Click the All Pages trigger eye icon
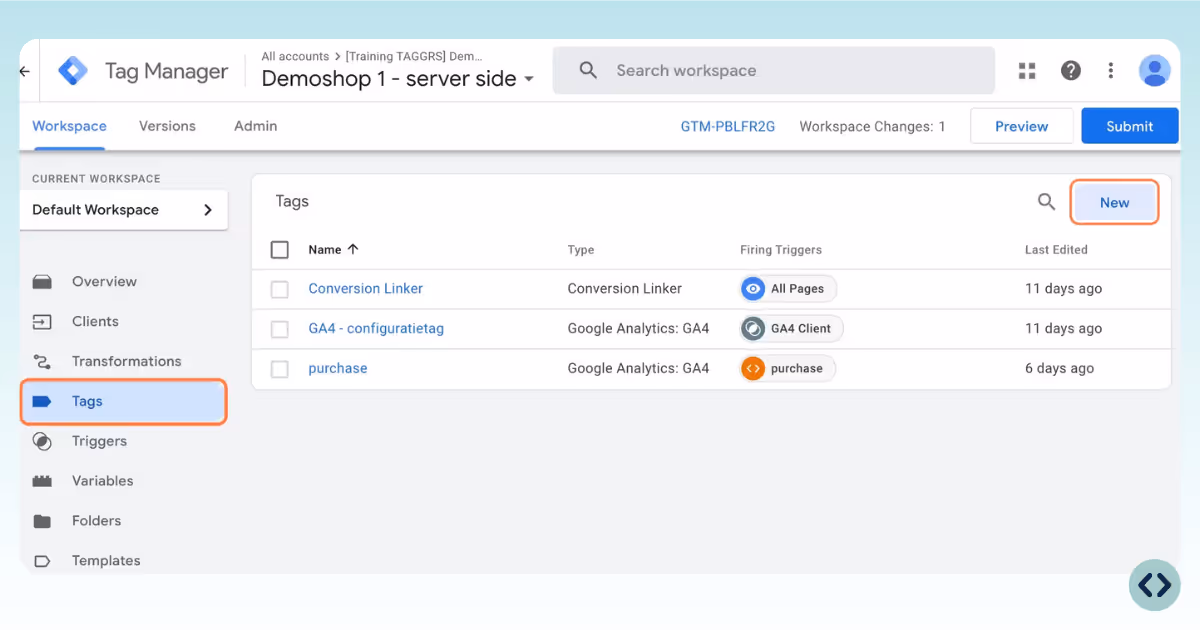 click(x=753, y=289)
